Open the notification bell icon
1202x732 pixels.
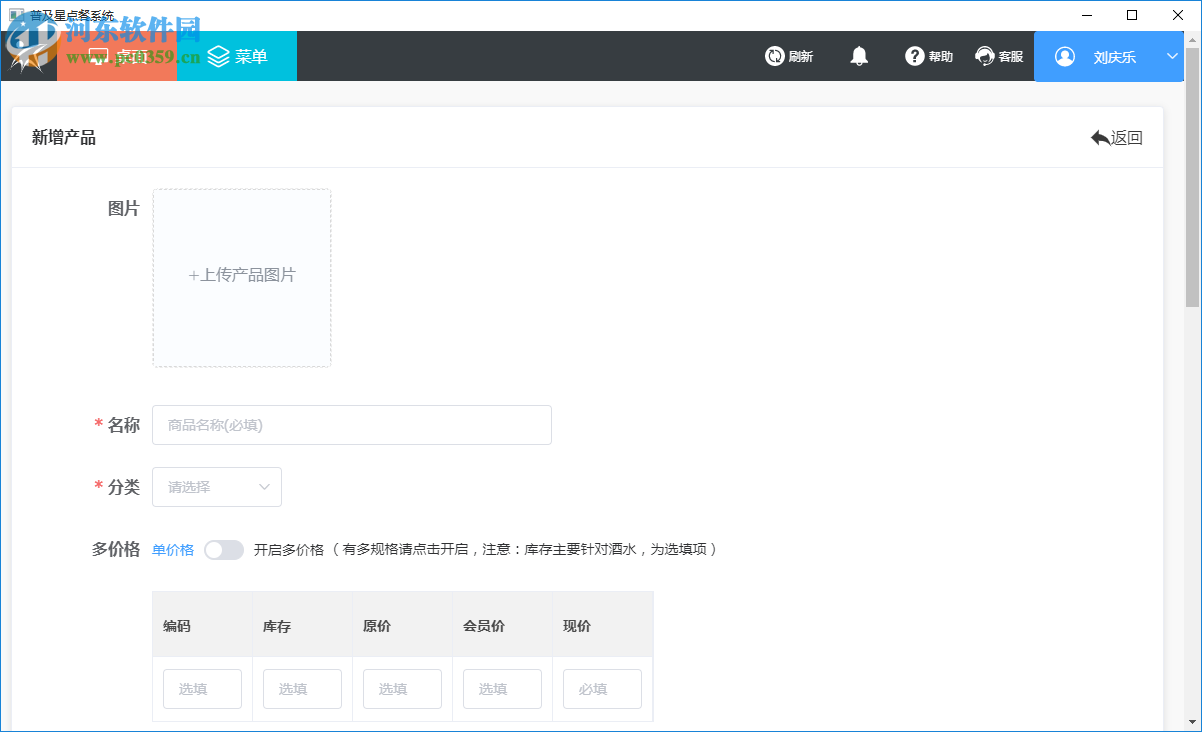pyautogui.click(x=858, y=56)
